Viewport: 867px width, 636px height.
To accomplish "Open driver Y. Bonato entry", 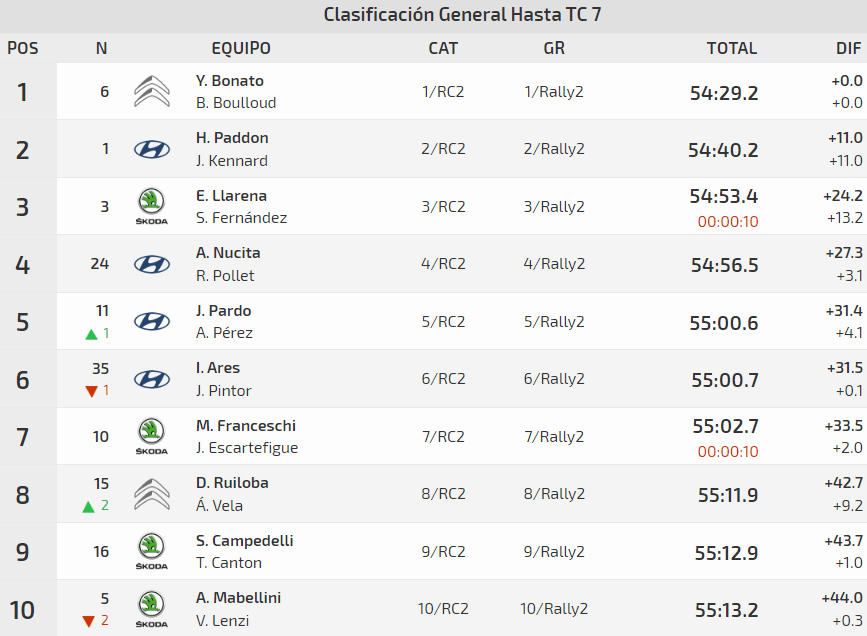I will 230,81.
